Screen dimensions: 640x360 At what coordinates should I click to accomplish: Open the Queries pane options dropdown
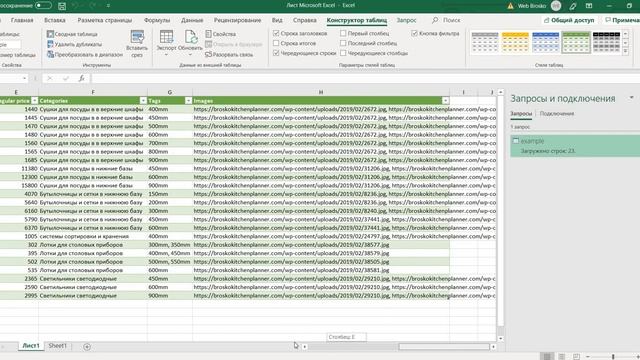click(631, 98)
